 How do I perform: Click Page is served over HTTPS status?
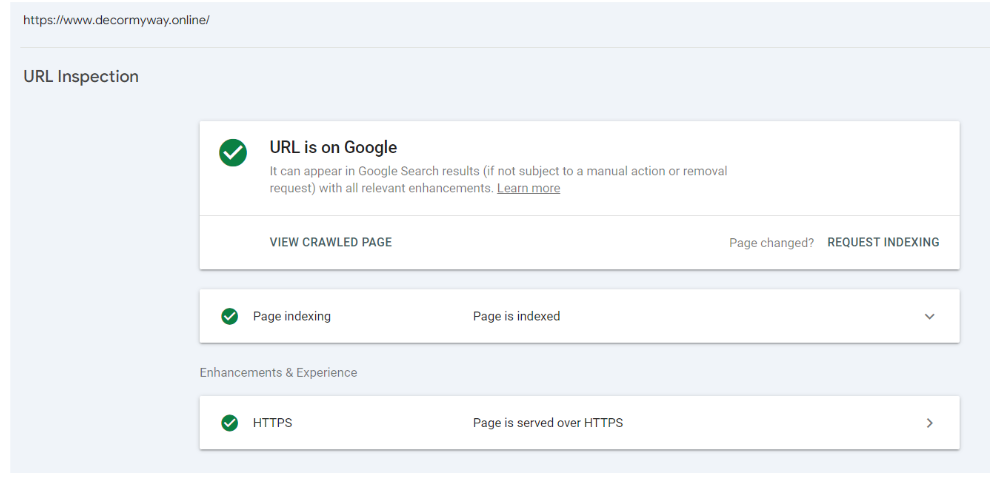(x=548, y=423)
